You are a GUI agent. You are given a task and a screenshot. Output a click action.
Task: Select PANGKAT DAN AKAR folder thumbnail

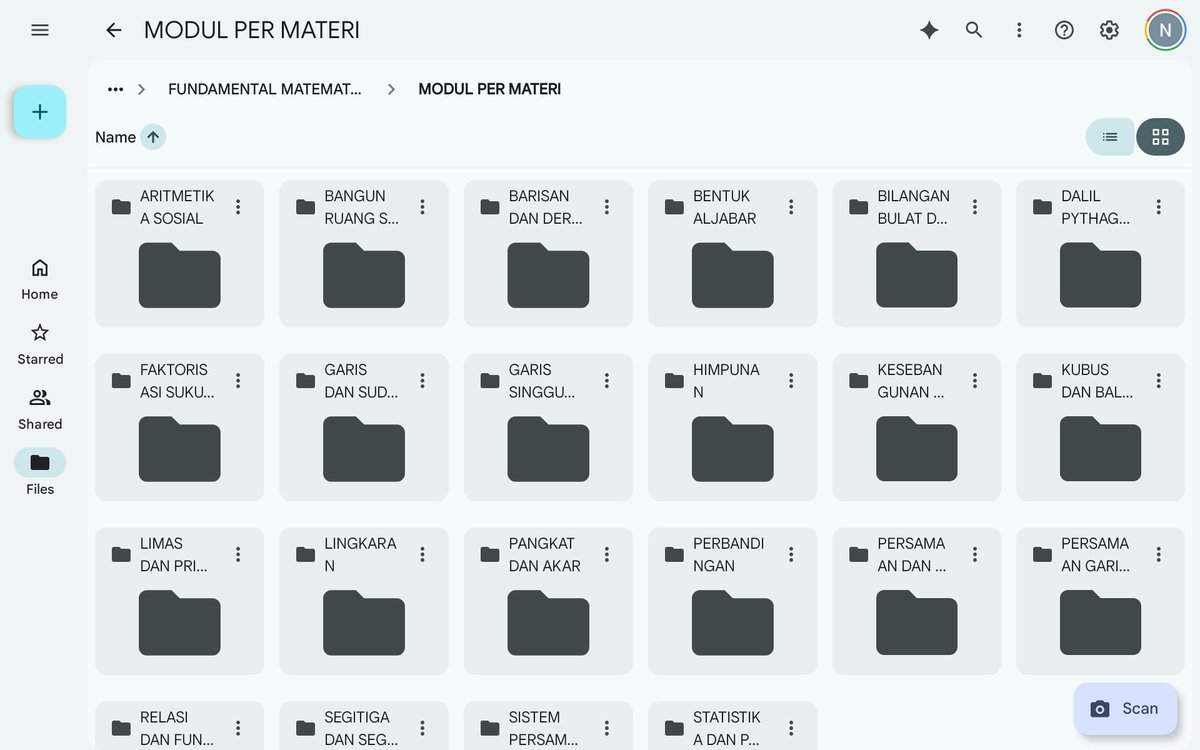coord(548,623)
